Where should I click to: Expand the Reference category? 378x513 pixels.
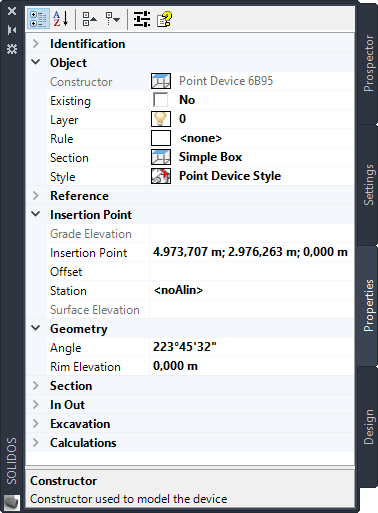[x=36, y=195]
